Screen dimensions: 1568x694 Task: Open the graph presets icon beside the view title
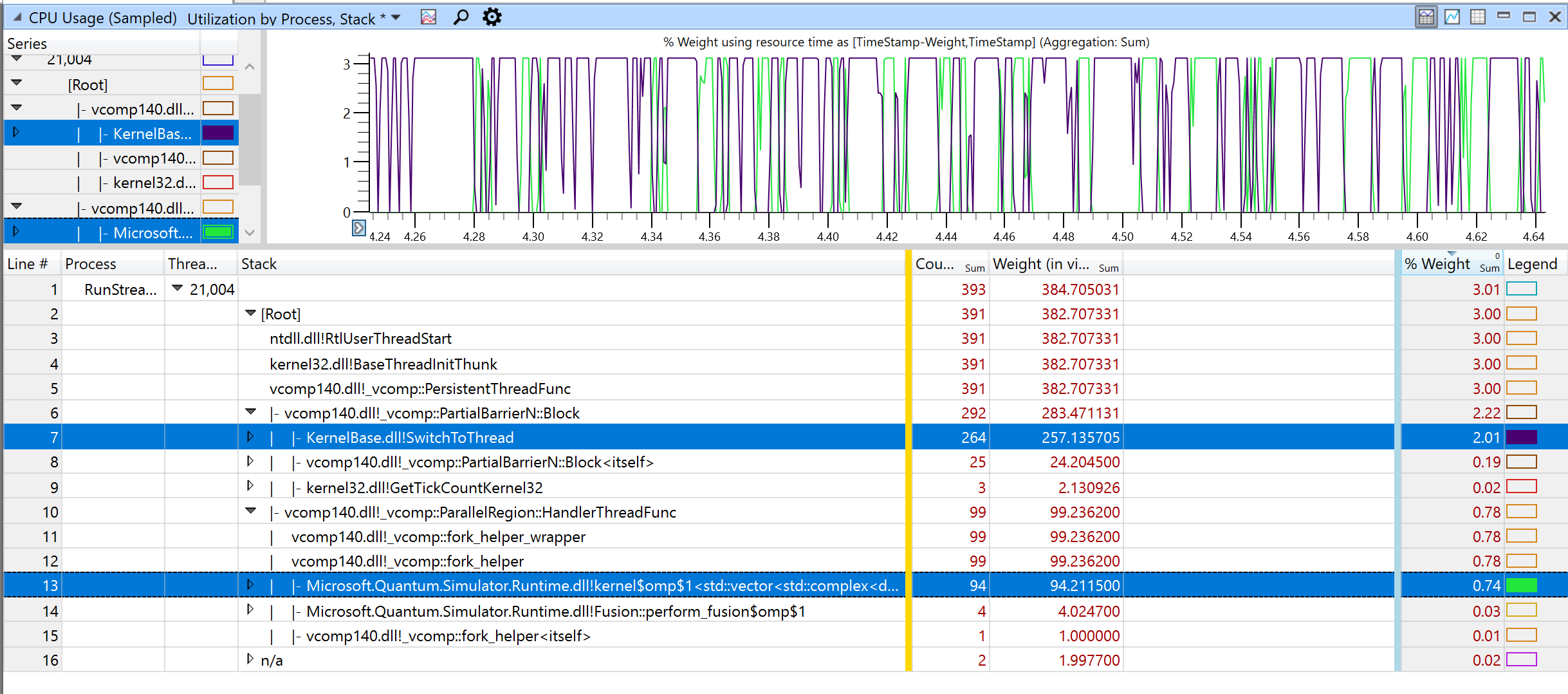pos(427,17)
